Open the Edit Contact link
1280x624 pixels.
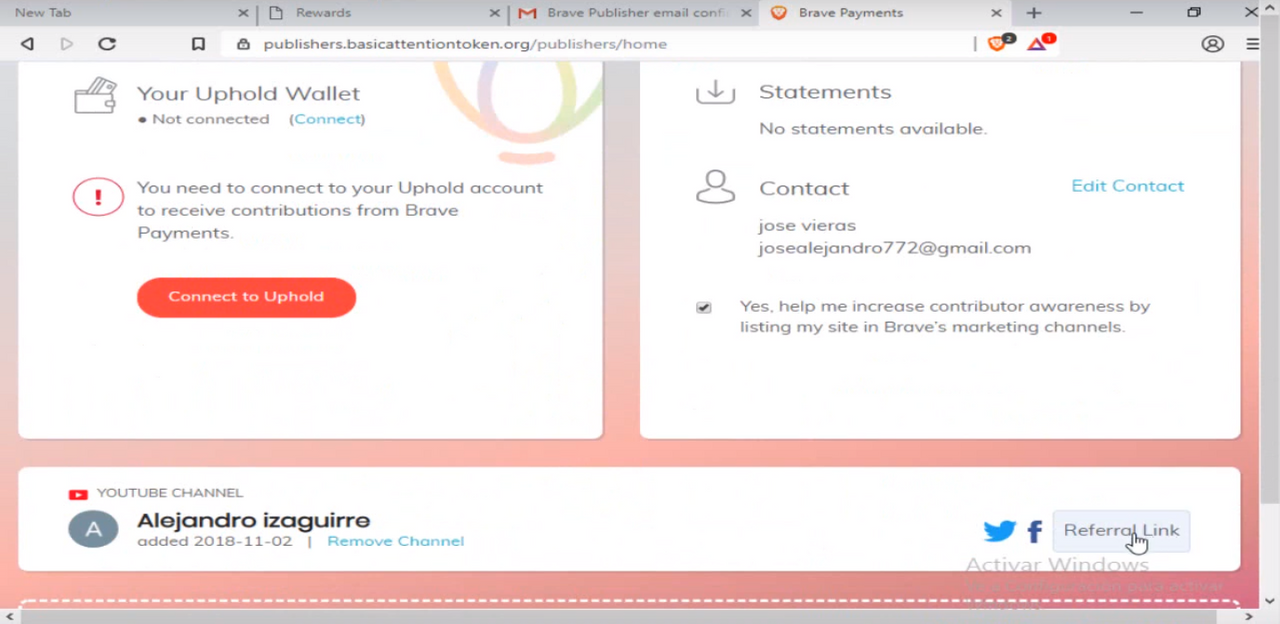1127,186
